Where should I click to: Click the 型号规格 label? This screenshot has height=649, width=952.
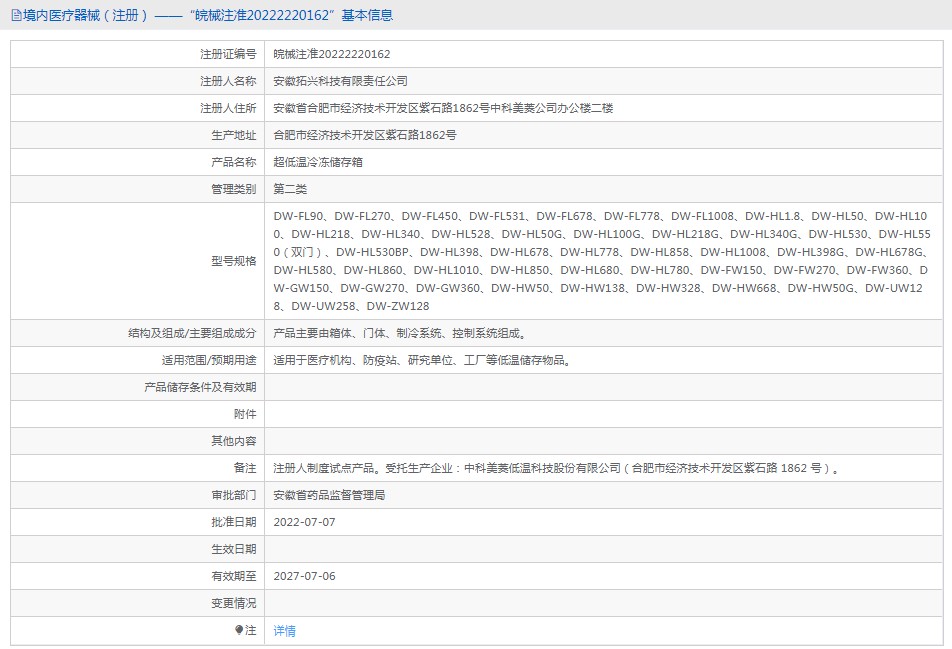[234, 261]
